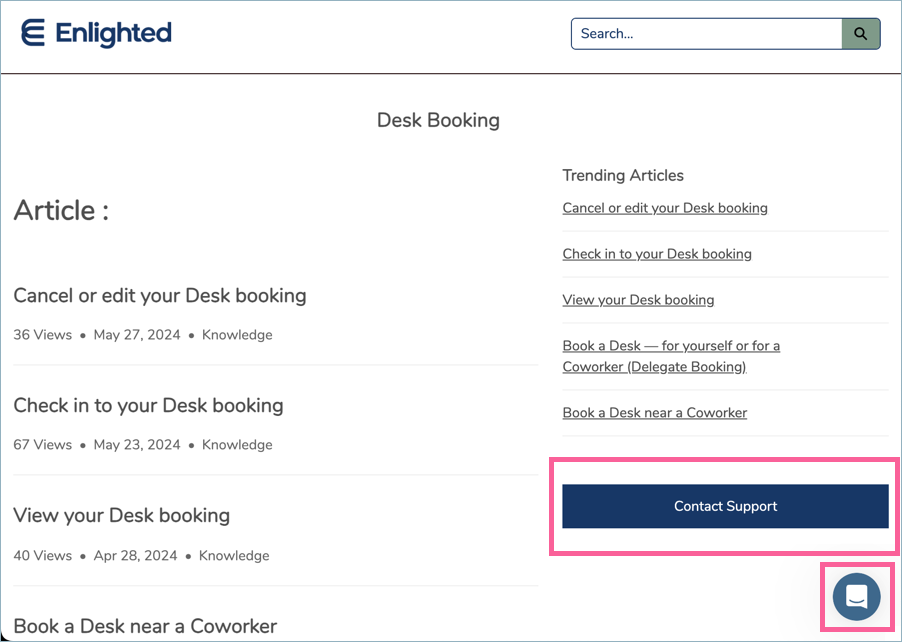Select View your Desk booking trending link
The image size is (902, 642).
(x=638, y=300)
